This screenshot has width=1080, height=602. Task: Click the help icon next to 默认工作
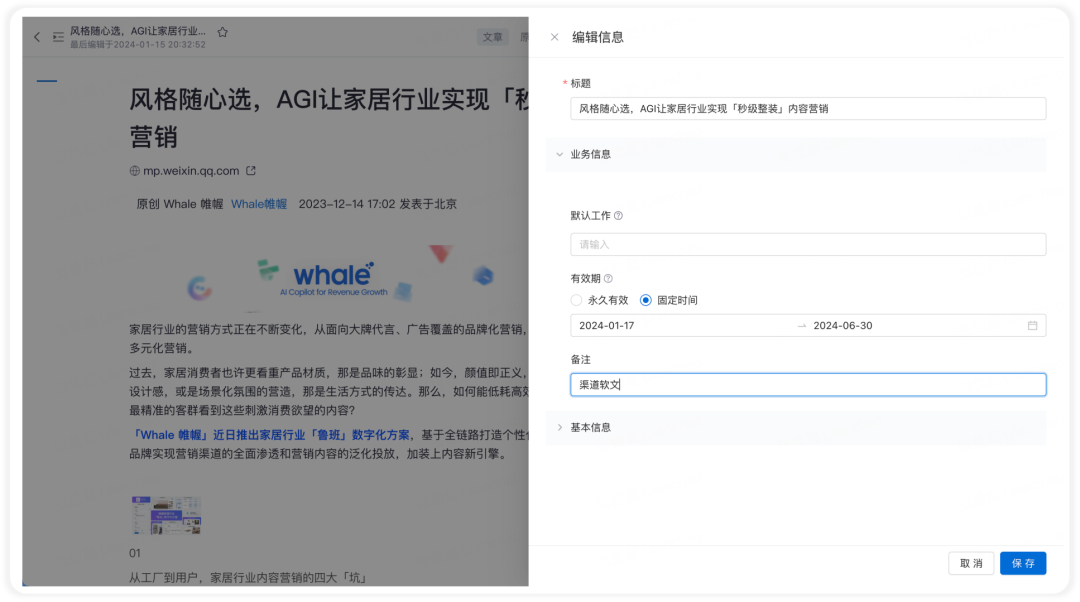619,216
